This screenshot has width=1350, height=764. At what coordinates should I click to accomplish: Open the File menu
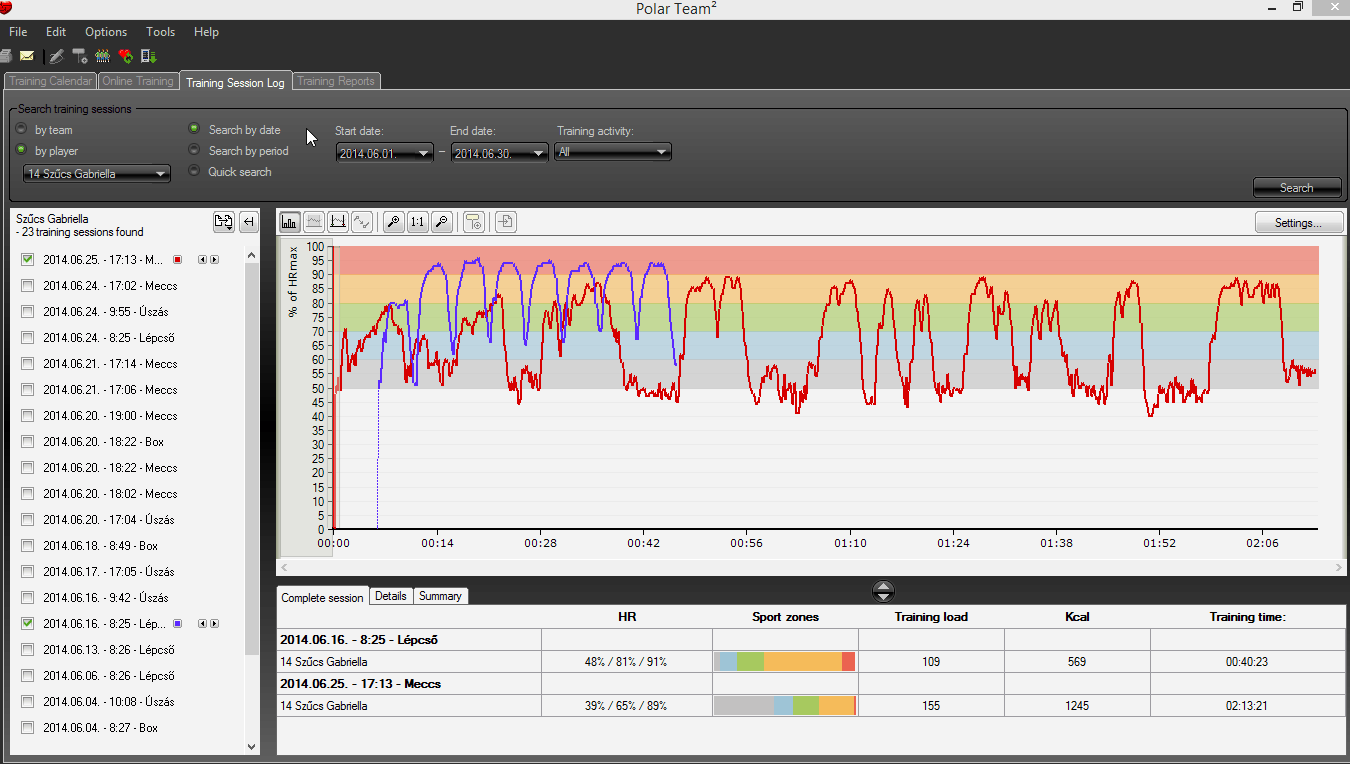point(18,32)
